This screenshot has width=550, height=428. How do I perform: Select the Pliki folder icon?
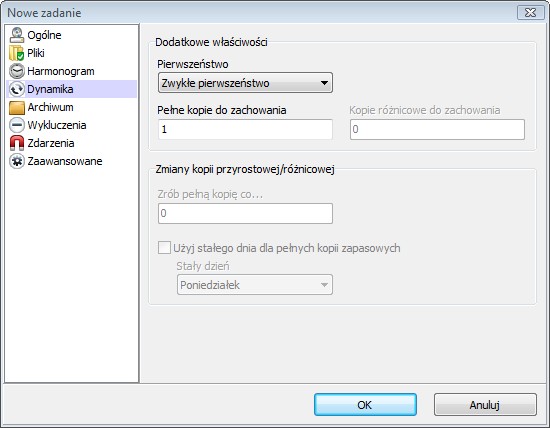click(16, 53)
